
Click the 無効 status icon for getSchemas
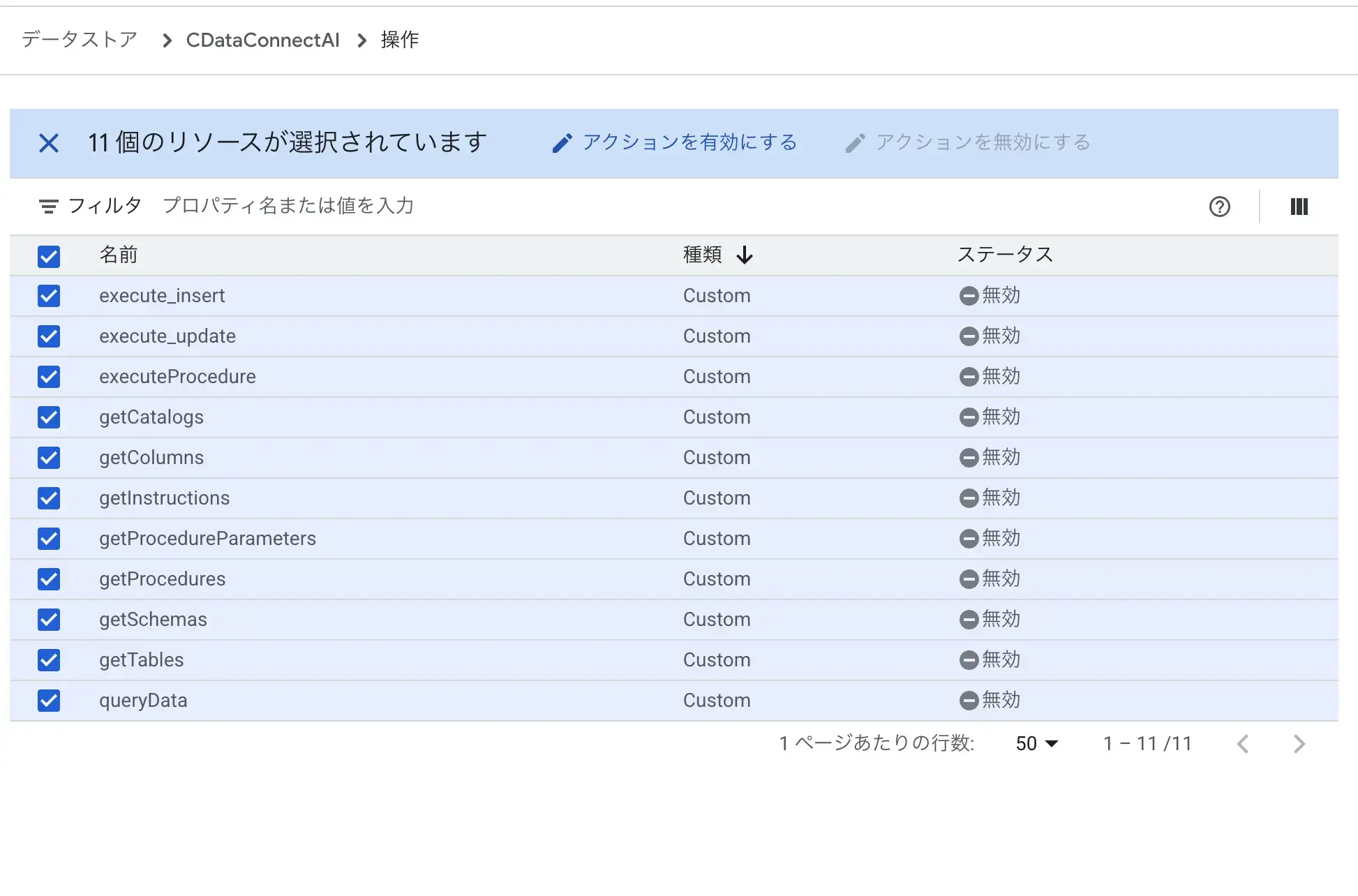pyautogui.click(x=969, y=620)
